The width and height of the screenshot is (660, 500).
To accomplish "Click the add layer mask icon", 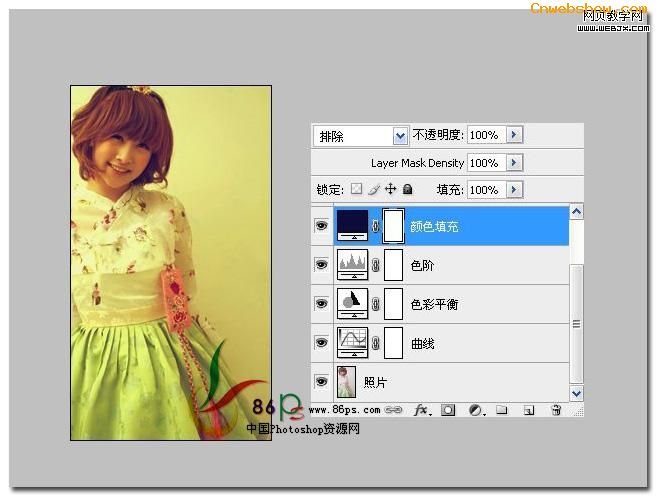I will pyautogui.click(x=448, y=410).
